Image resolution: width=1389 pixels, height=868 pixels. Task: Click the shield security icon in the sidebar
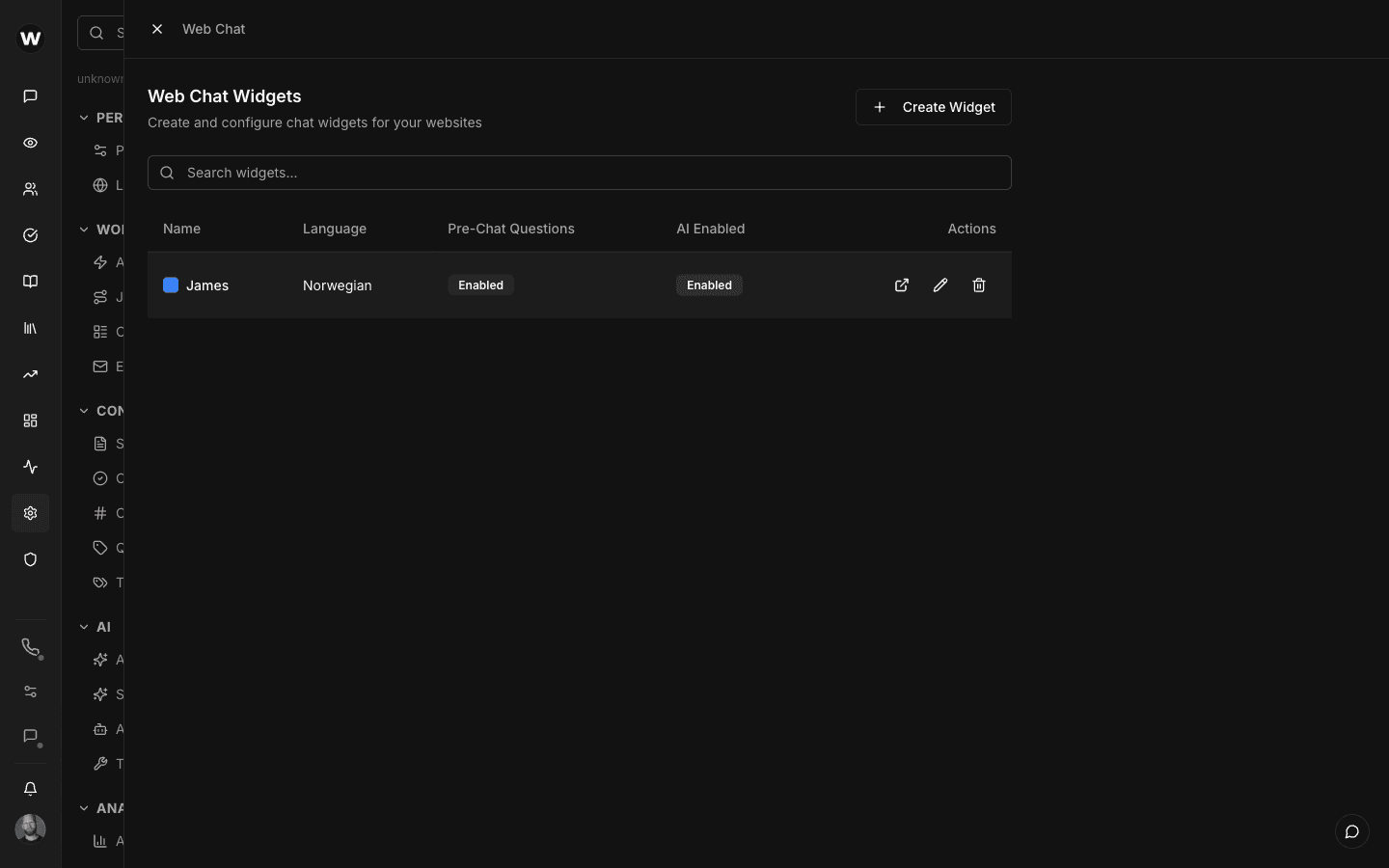30,559
